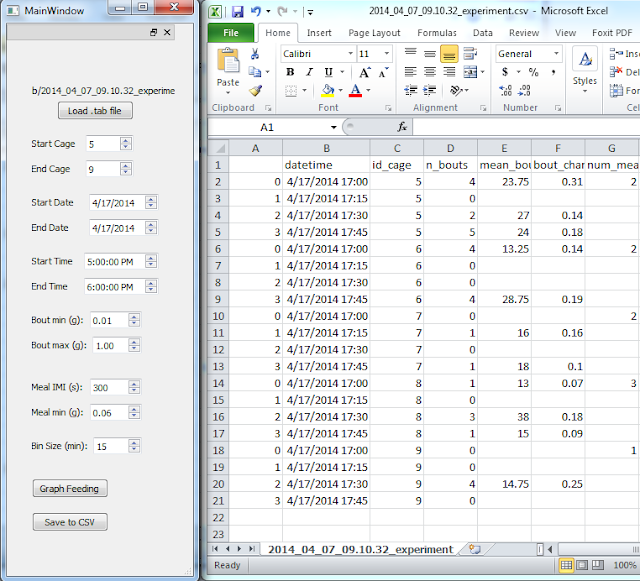This screenshot has width=640, height=581.
Task: Click Middle Align icon
Action: (429, 53)
